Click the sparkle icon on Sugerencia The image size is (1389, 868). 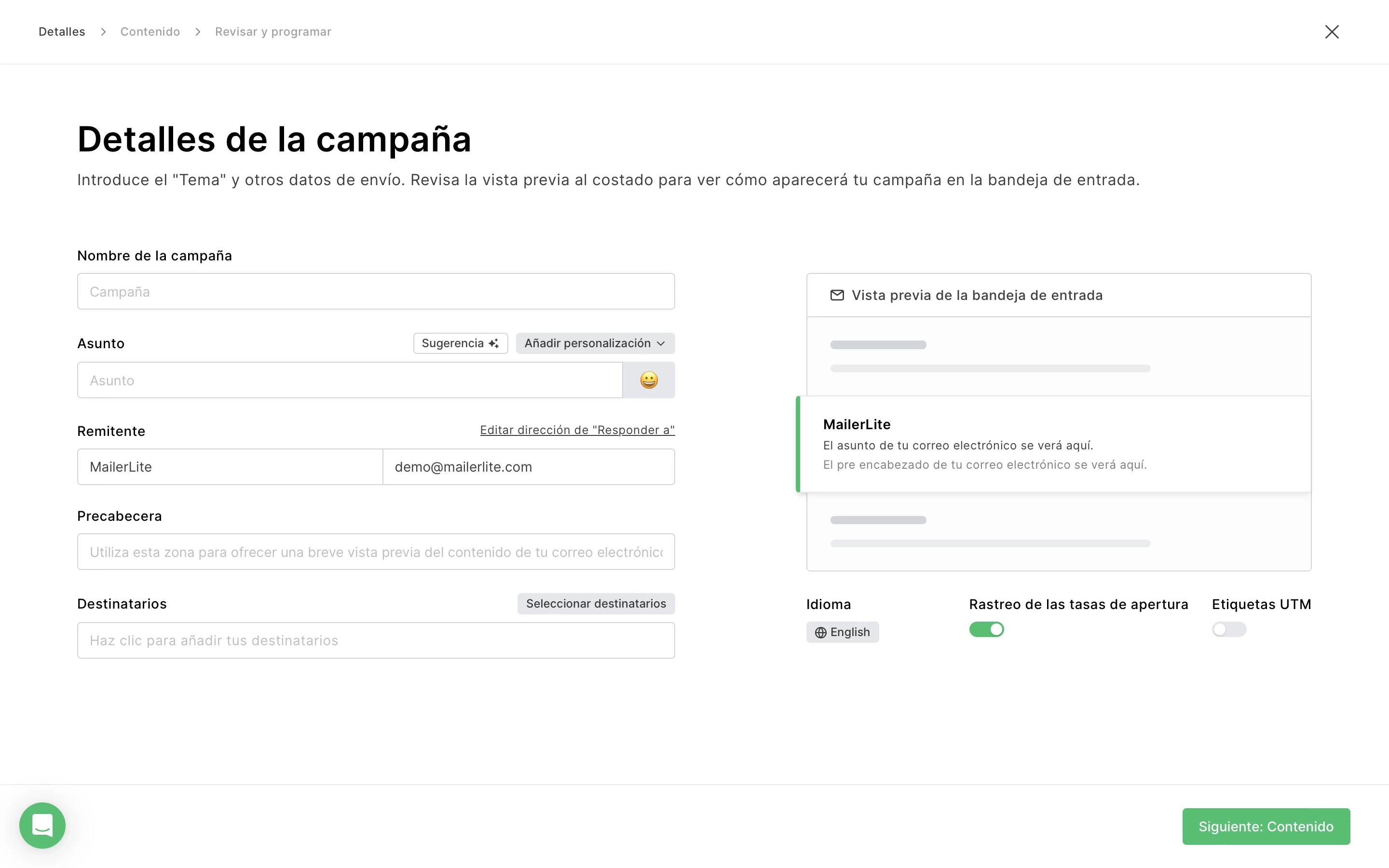point(493,343)
